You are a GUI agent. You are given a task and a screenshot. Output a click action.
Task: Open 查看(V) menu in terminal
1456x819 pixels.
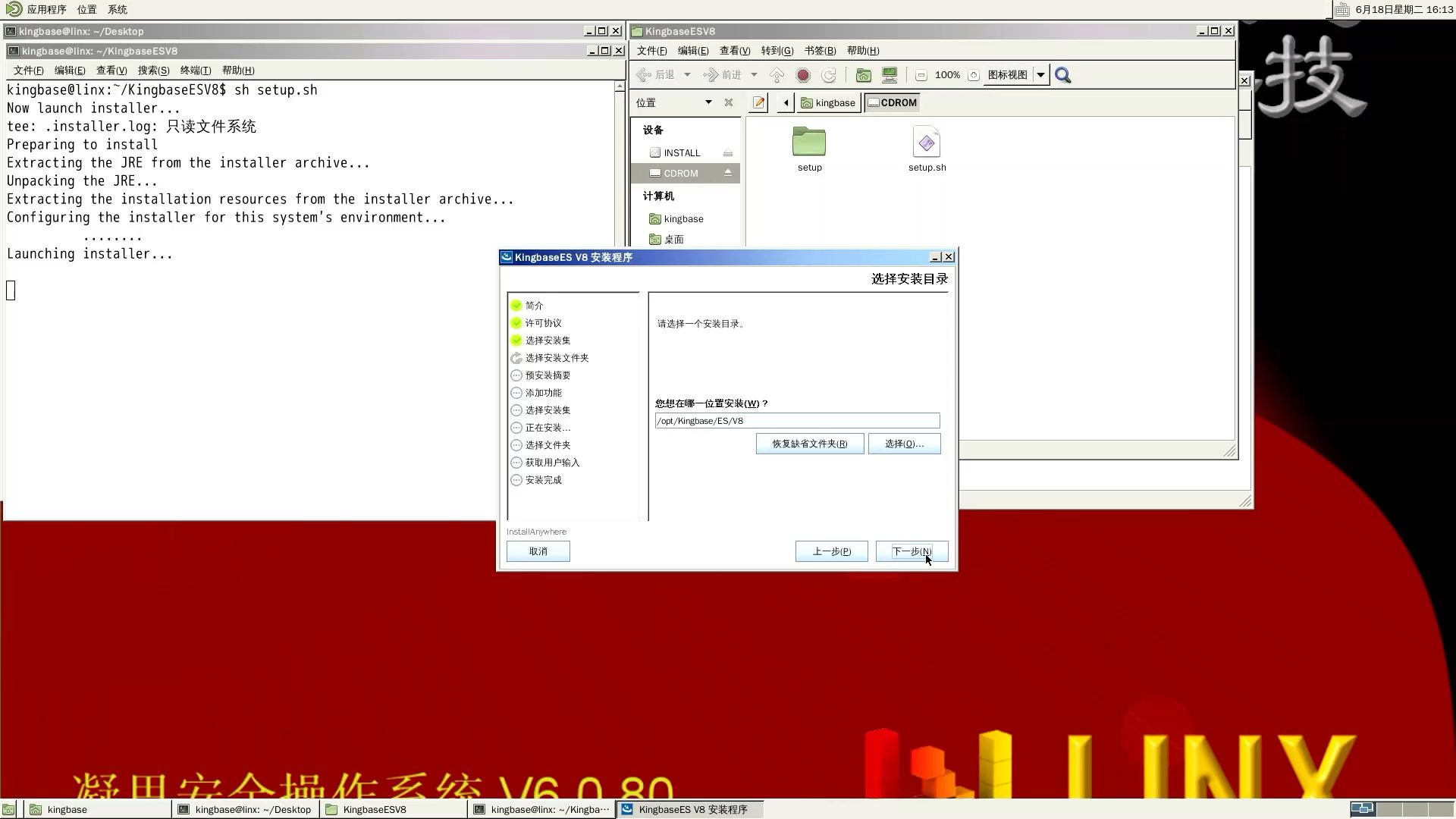[x=111, y=71]
